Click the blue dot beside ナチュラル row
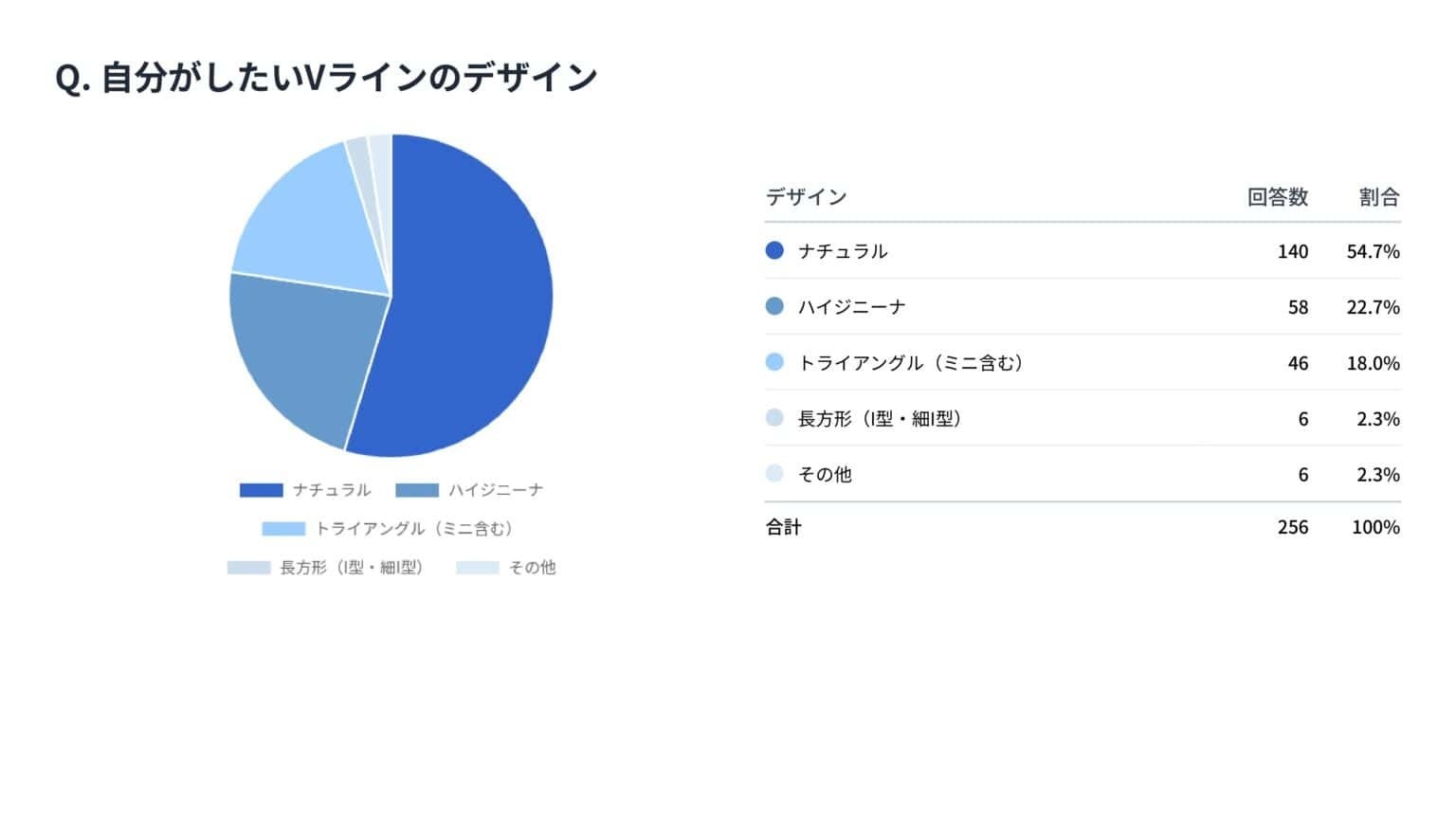The height and width of the screenshot is (819, 1456). [x=774, y=251]
